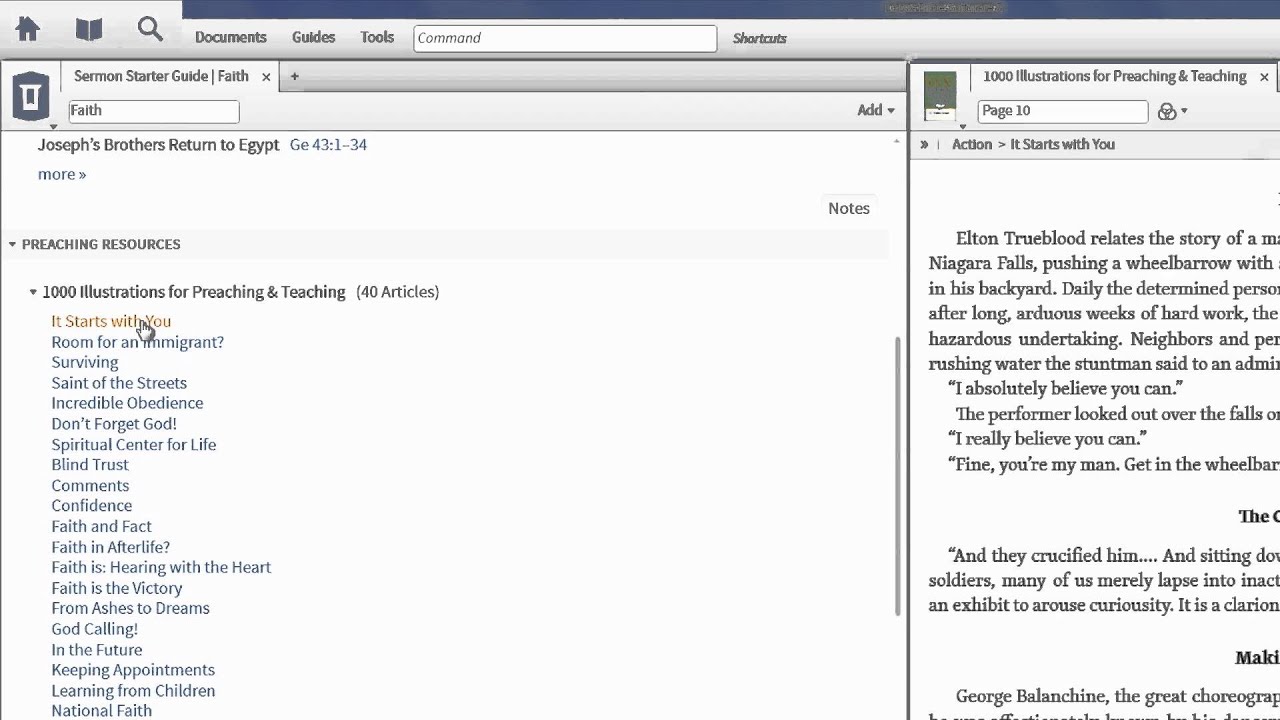Open the Add dropdown
The image size is (1280, 720).
pyautogui.click(x=876, y=110)
